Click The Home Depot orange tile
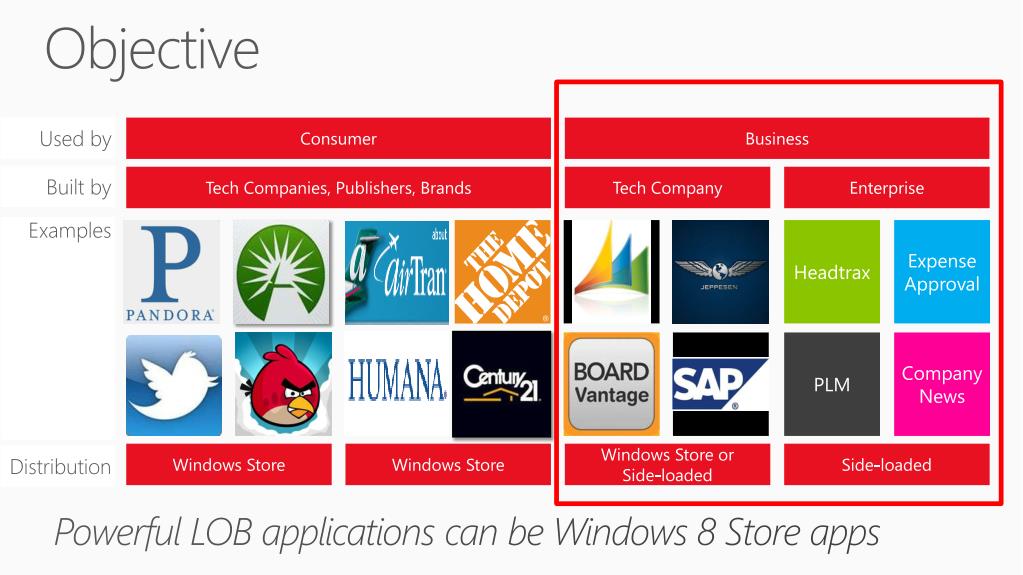Screen dimensions: 1023x575 (502, 272)
